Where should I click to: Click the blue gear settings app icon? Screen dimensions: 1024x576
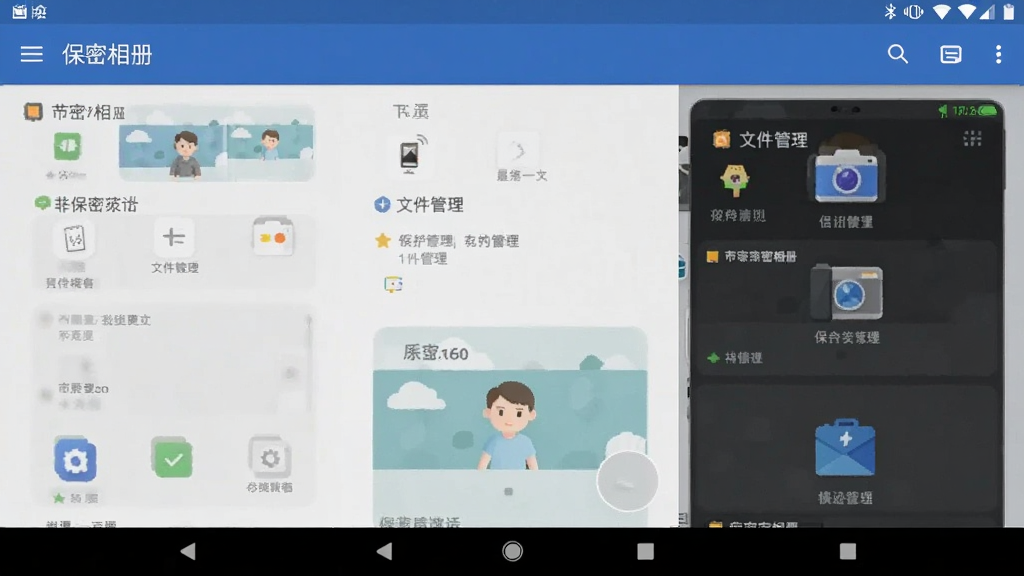[75, 461]
